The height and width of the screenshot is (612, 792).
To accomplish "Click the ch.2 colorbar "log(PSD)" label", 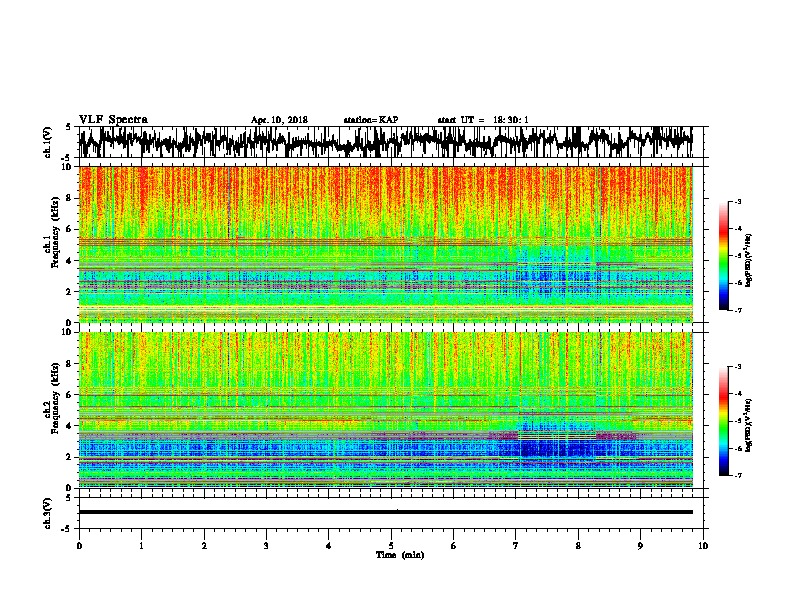I will (748, 425).
